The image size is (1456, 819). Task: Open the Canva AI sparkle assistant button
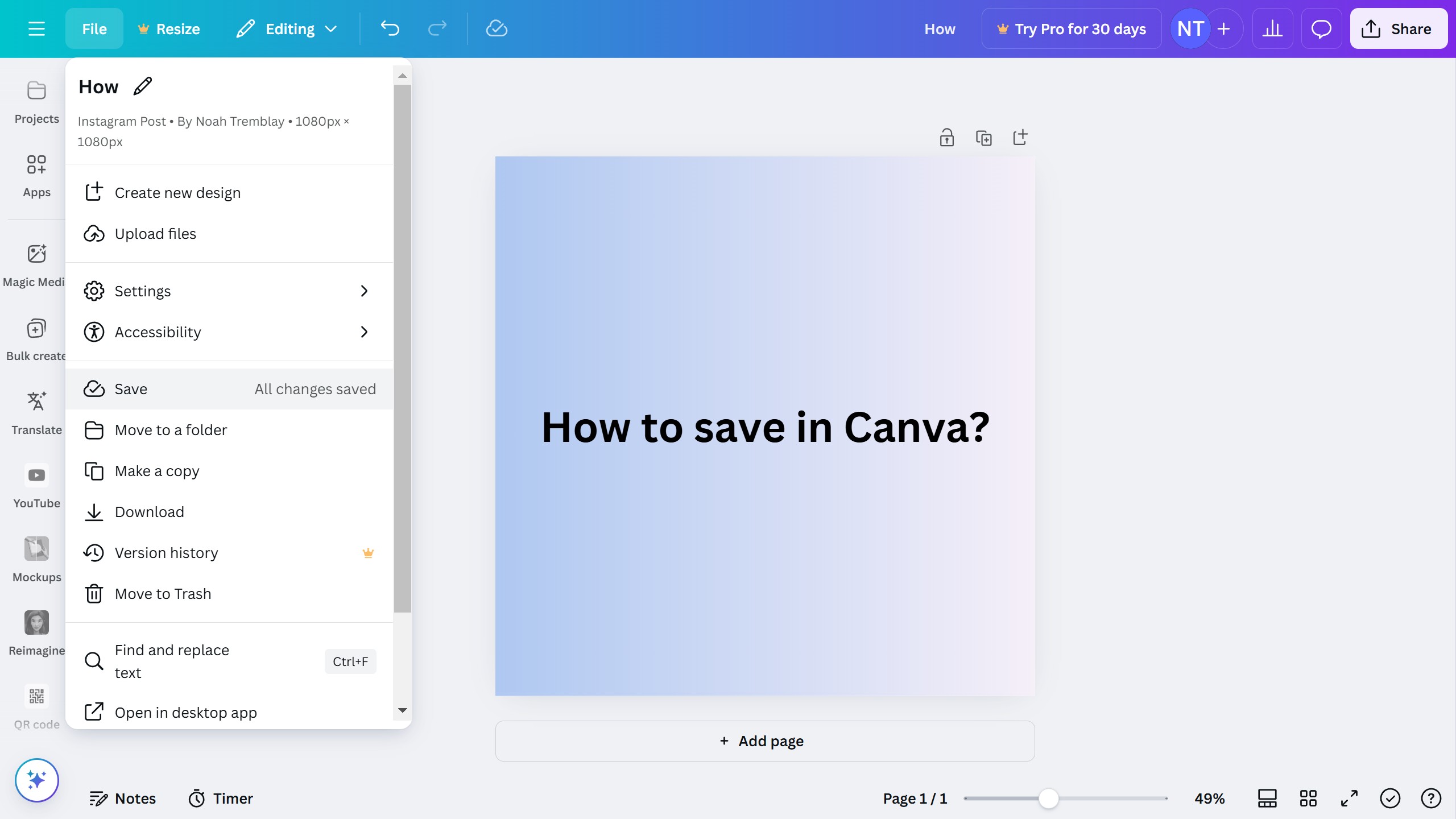pyautogui.click(x=37, y=780)
